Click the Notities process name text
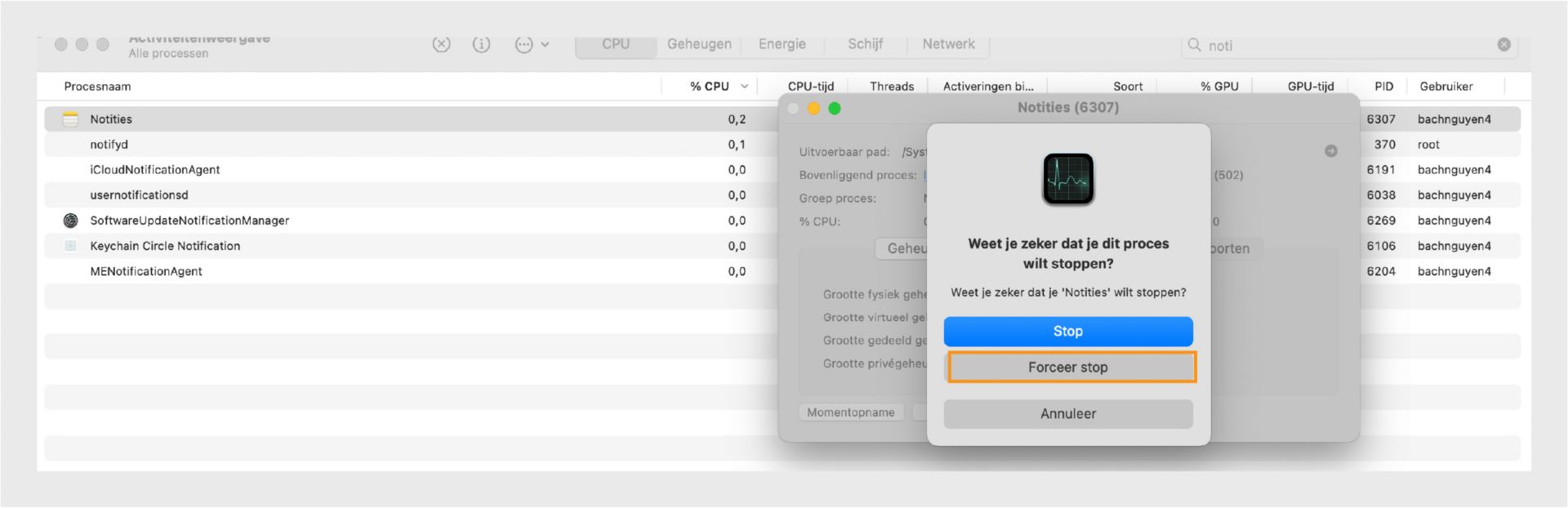 (111, 119)
